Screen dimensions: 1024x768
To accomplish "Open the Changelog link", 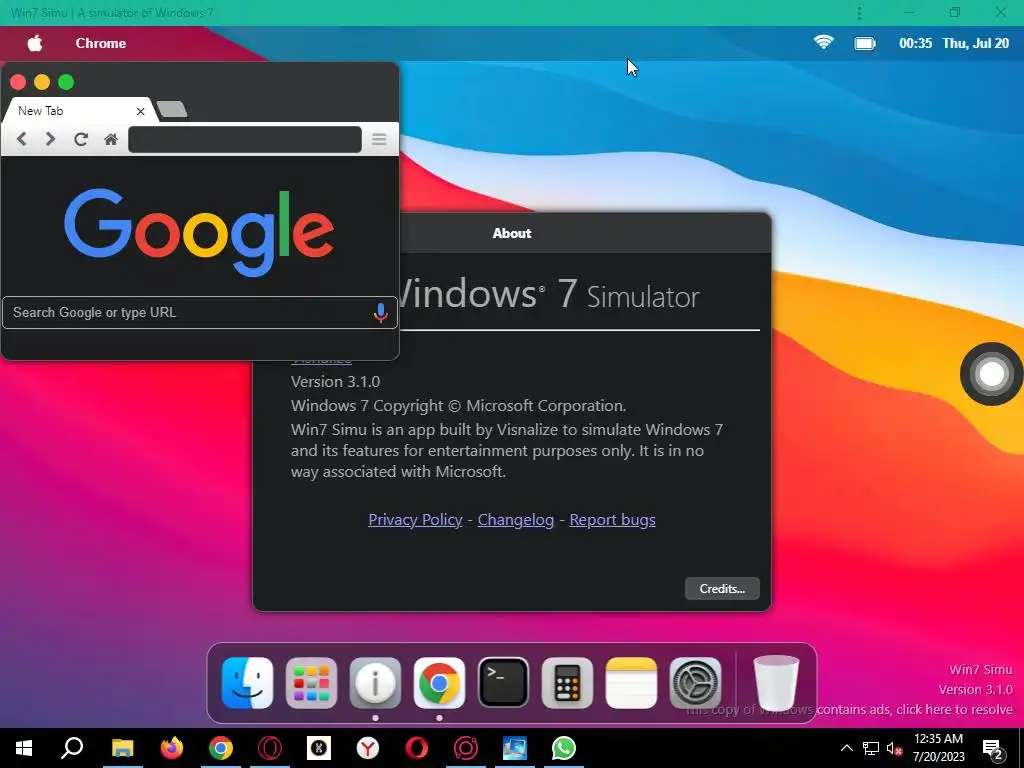I will click(x=516, y=520).
